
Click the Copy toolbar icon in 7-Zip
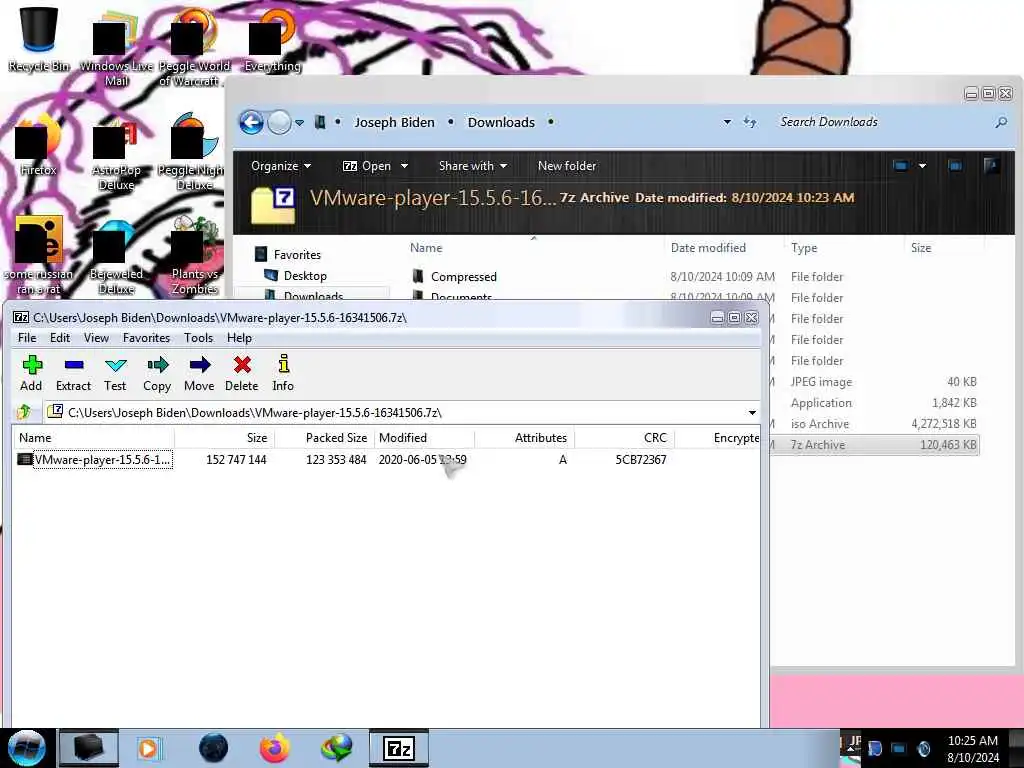pyautogui.click(x=157, y=373)
